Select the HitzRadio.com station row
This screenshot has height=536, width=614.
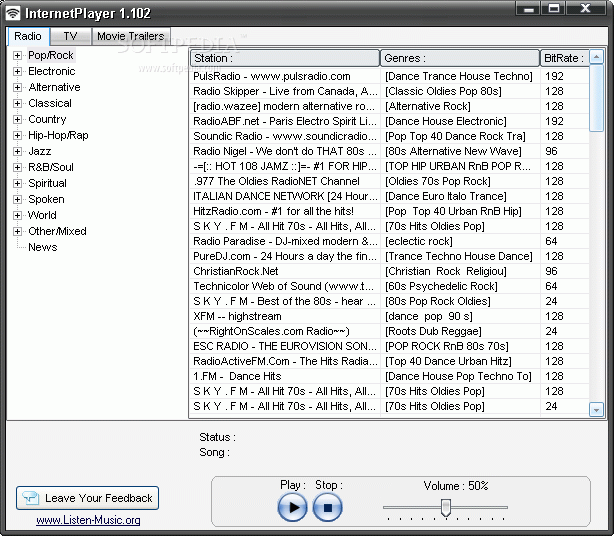coord(390,211)
